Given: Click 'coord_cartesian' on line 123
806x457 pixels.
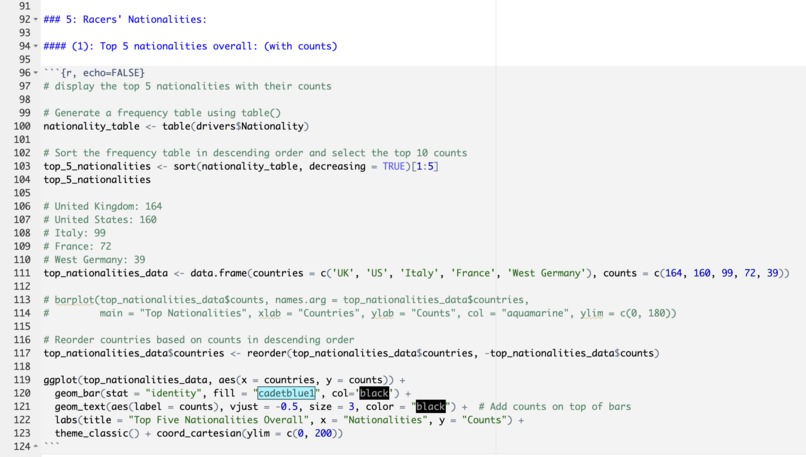Looking at the screenshot, I should click(x=199, y=434).
